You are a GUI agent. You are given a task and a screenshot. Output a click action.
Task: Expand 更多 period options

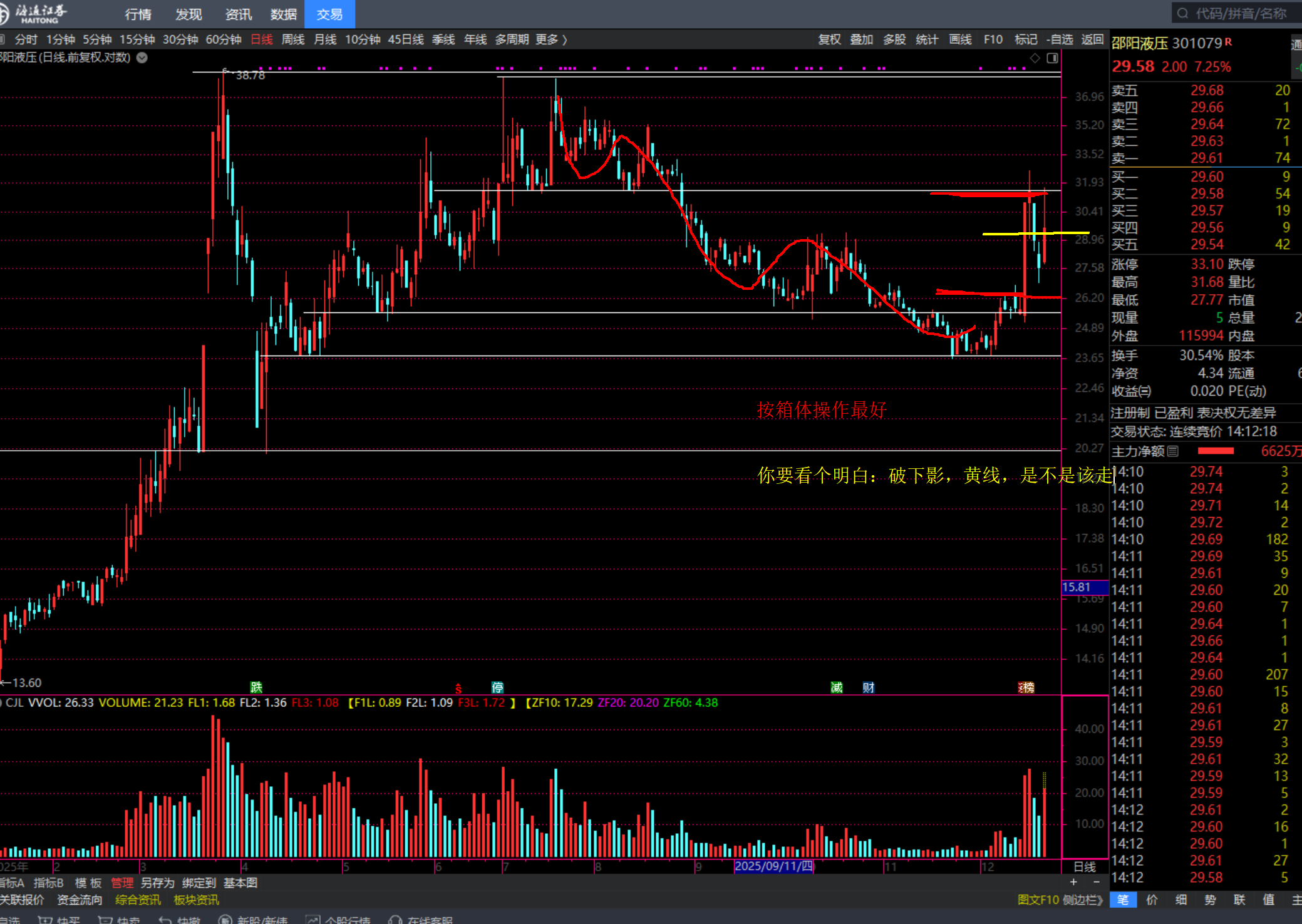(550, 39)
